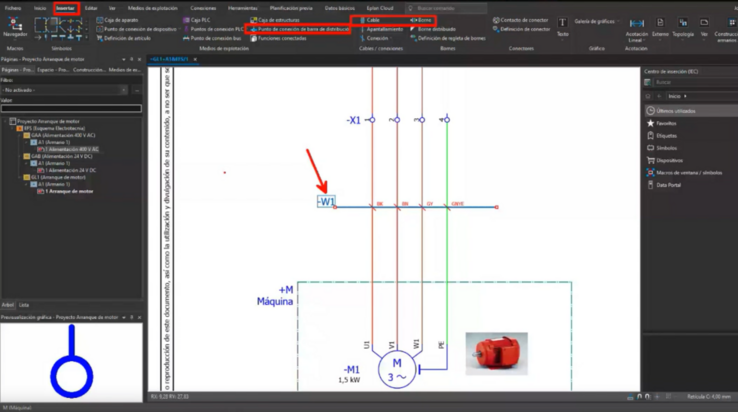Viewport: 738px width, 412px height.
Task: Open the Filtro 'No activado' dropdown
Action: click(64, 90)
